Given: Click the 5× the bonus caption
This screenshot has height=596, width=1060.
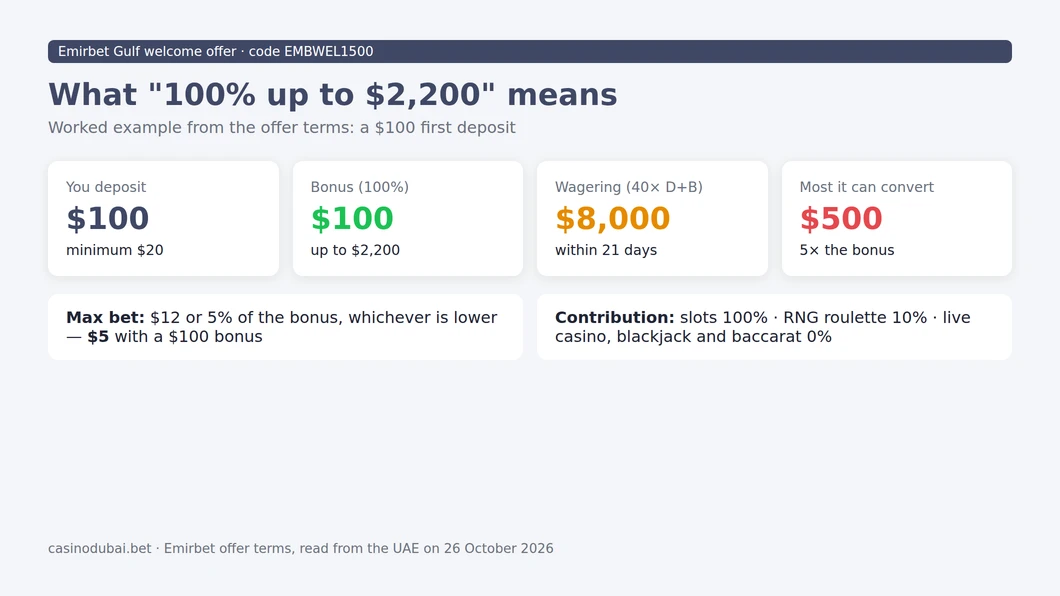Looking at the screenshot, I should point(847,250).
